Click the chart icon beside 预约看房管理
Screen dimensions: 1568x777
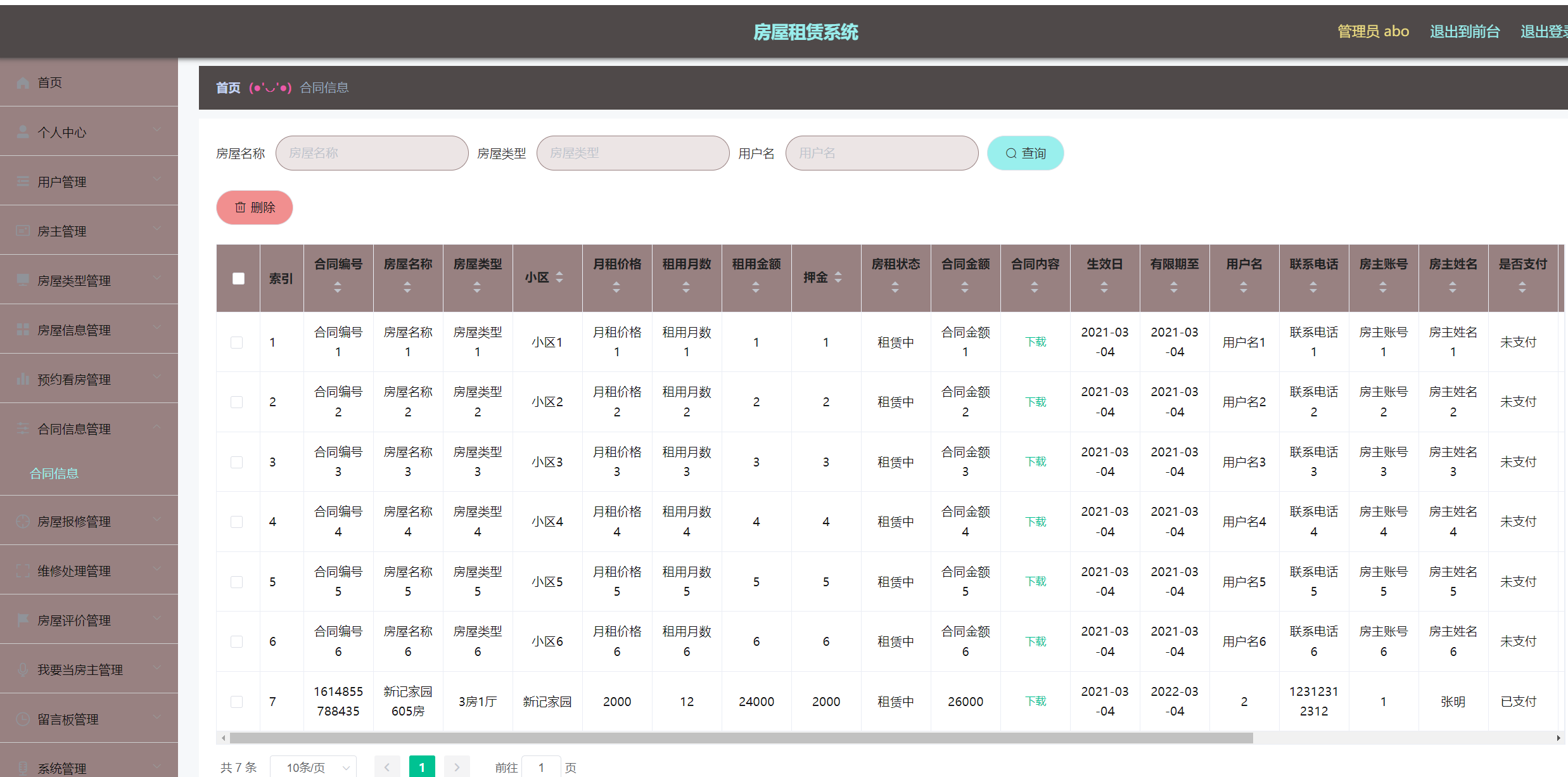22,379
